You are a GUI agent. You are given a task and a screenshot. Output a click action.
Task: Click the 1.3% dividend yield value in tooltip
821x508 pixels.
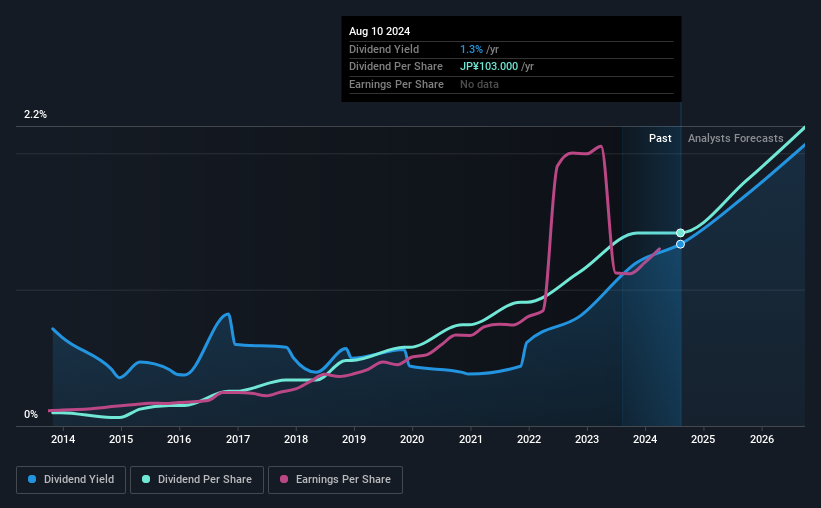coord(471,49)
